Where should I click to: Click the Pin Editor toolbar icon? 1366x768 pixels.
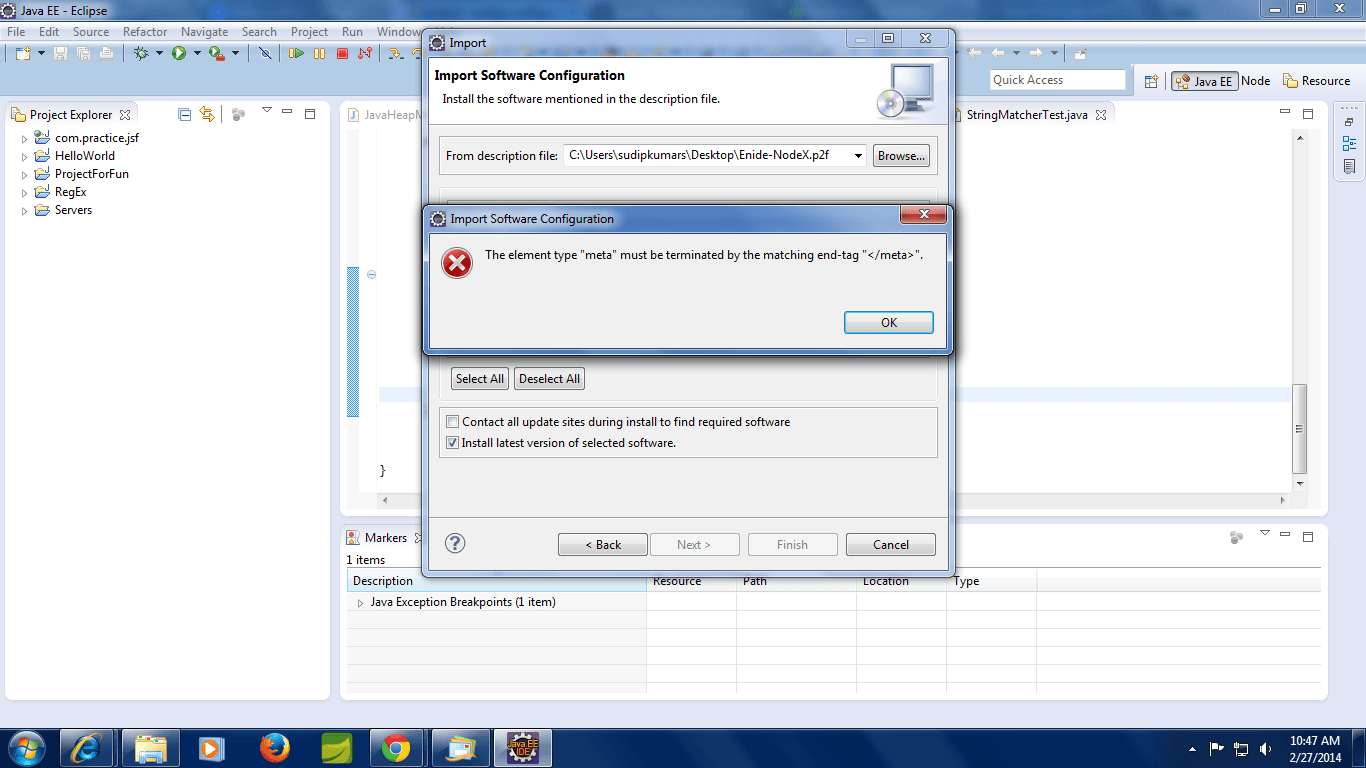(1081, 53)
